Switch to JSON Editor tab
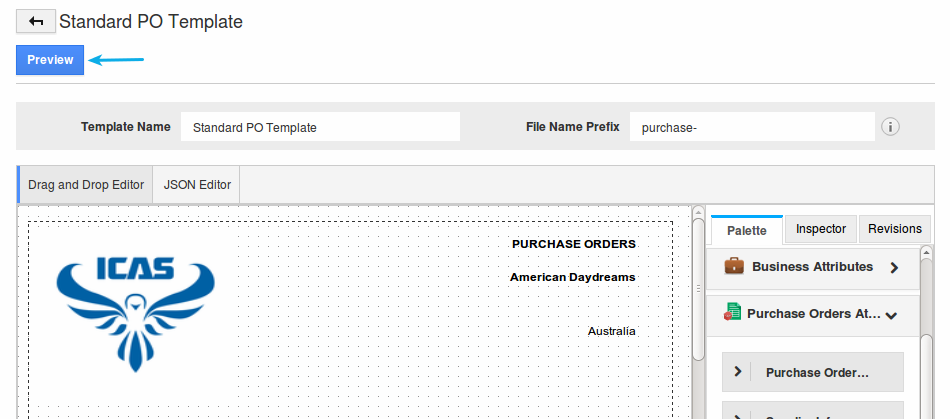This screenshot has height=419, width=950. [x=197, y=185]
